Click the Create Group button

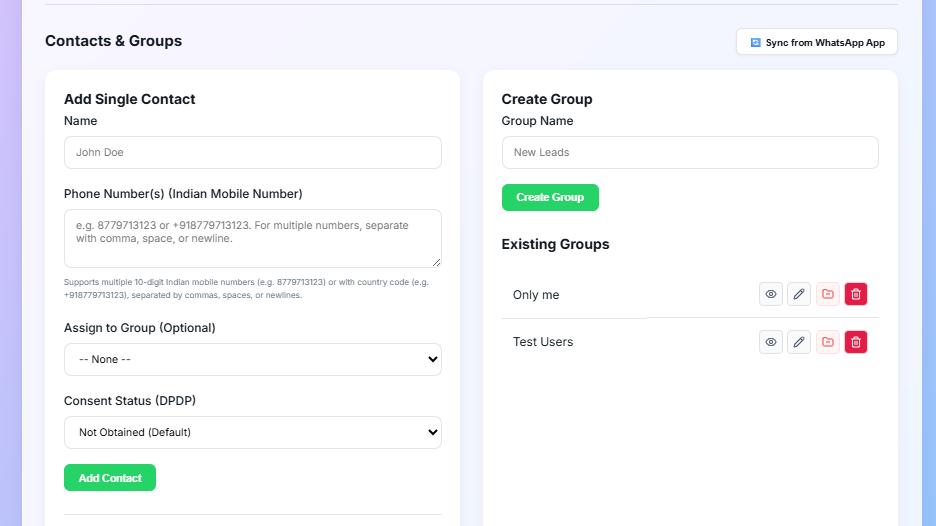point(550,197)
